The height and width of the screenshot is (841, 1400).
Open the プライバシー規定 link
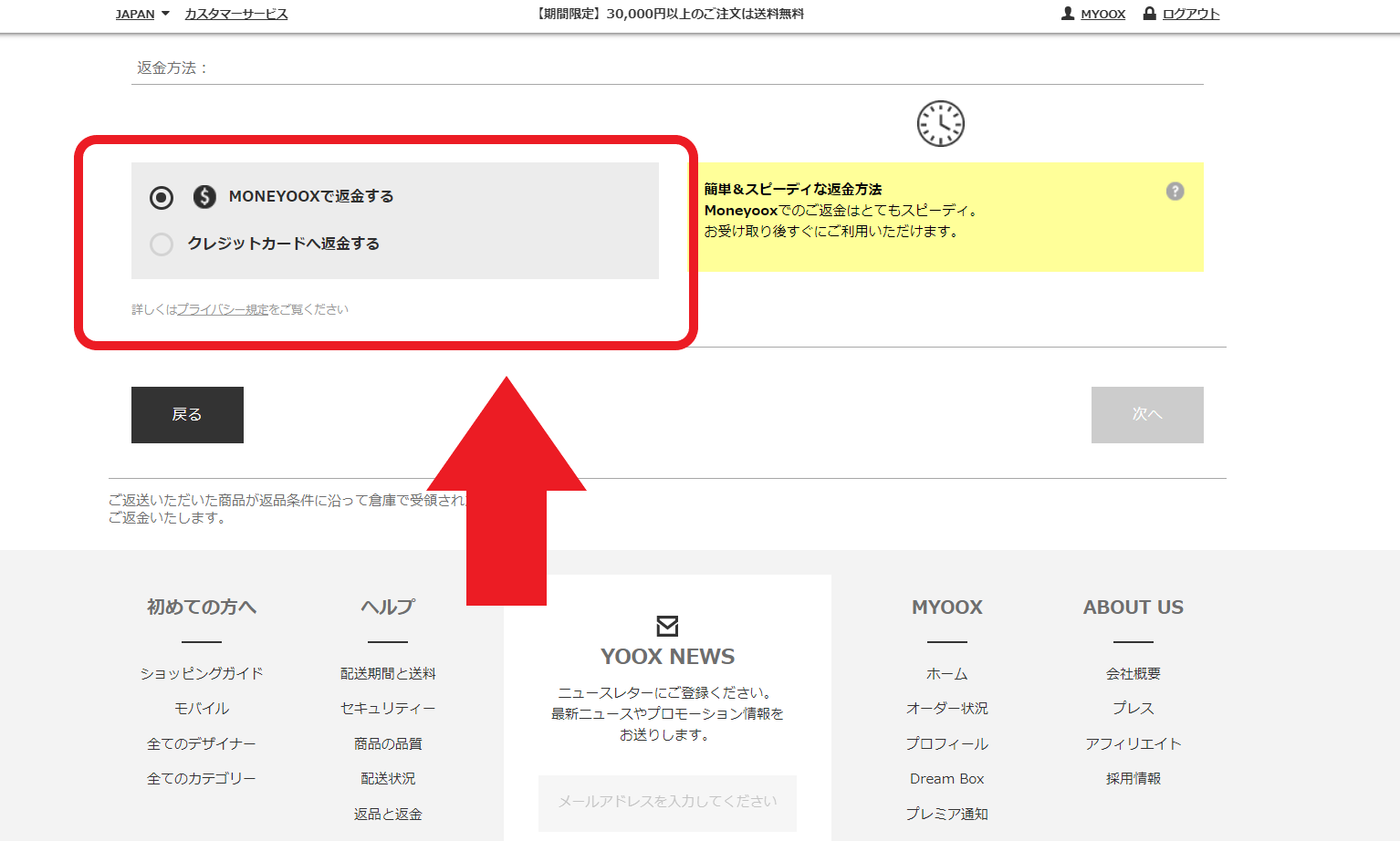pos(224,309)
